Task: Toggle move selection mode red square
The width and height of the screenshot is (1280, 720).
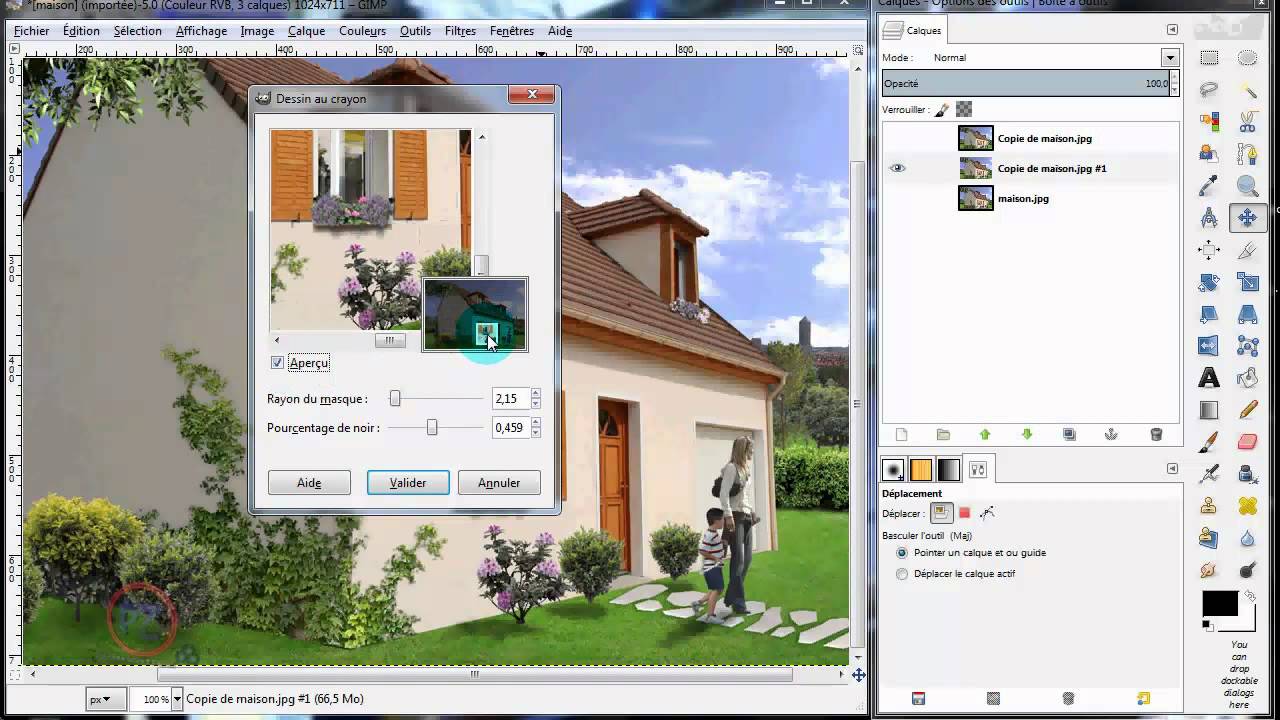Action: [x=964, y=513]
